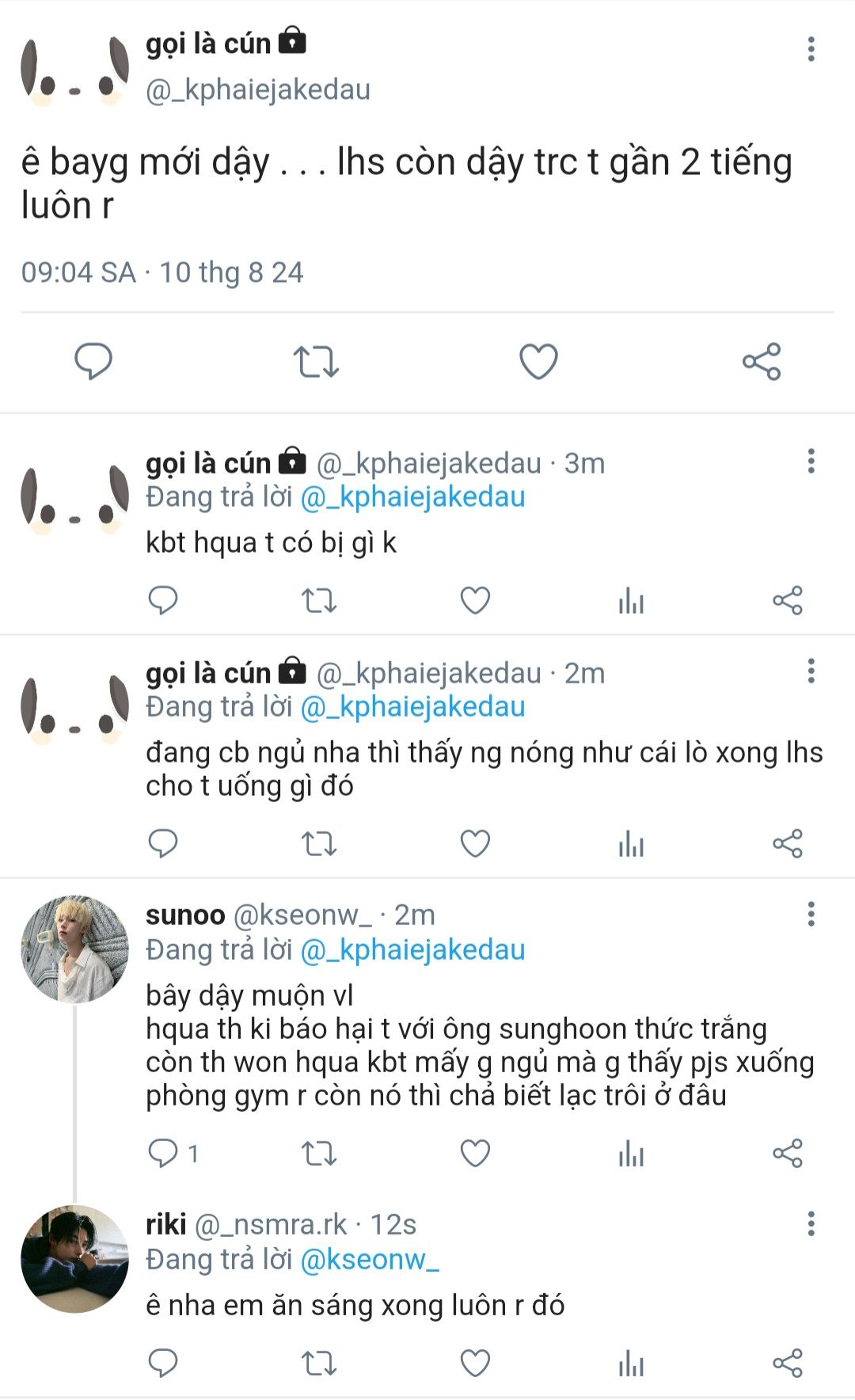Retweet the main post by gọi là cún
855x1400 pixels.
pos(316,362)
